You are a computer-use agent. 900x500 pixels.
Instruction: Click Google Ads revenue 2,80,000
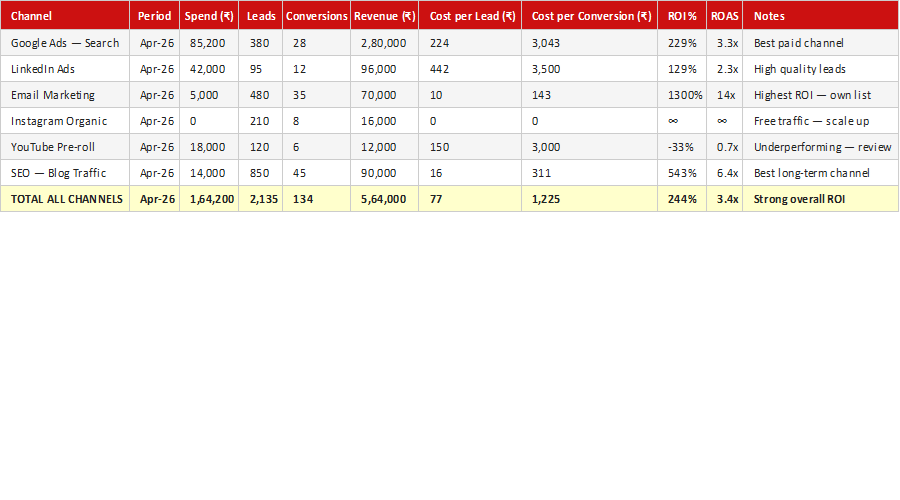tap(385, 43)
